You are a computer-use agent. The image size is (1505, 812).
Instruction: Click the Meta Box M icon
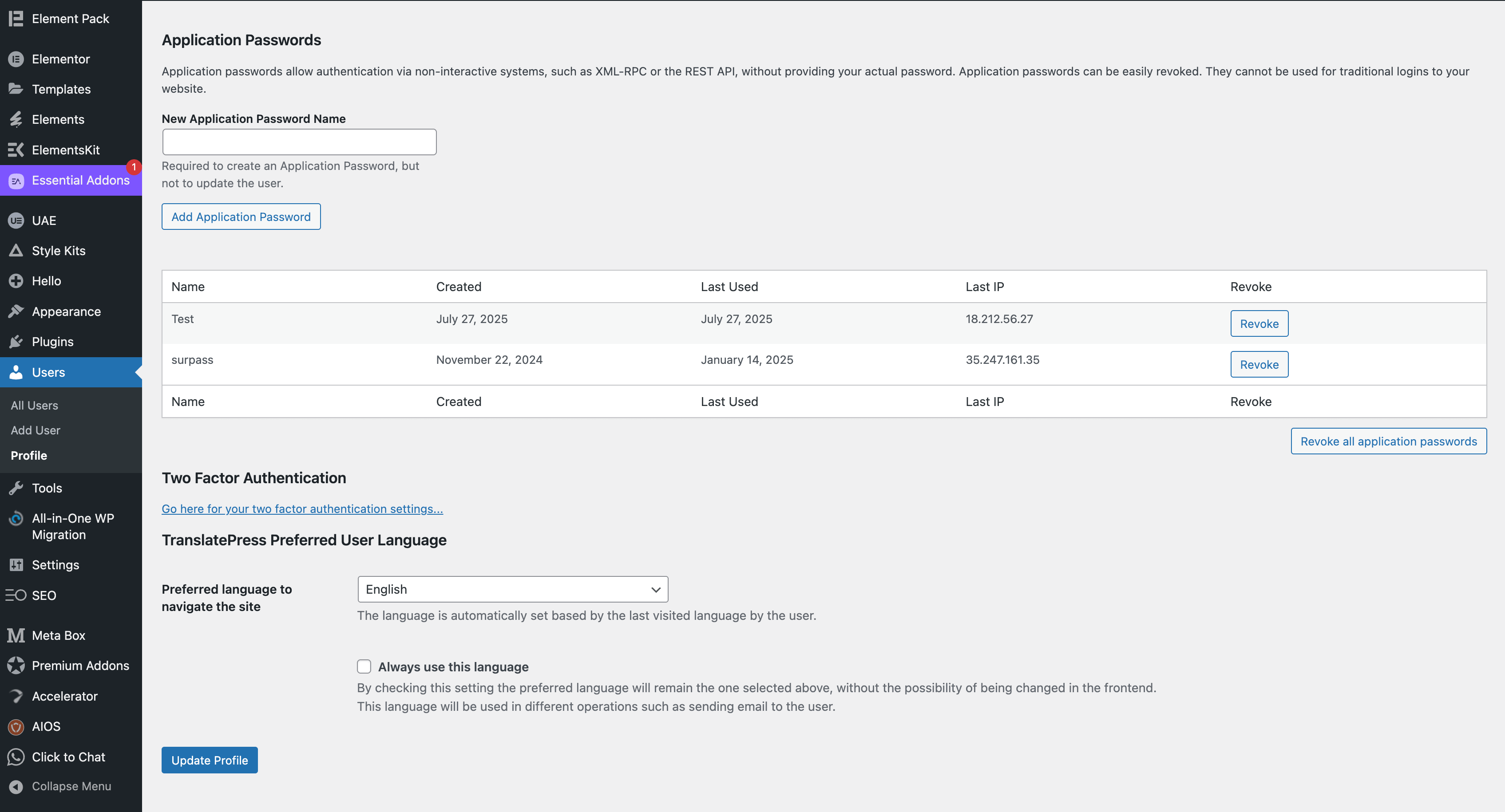click(x=16, y=635)
